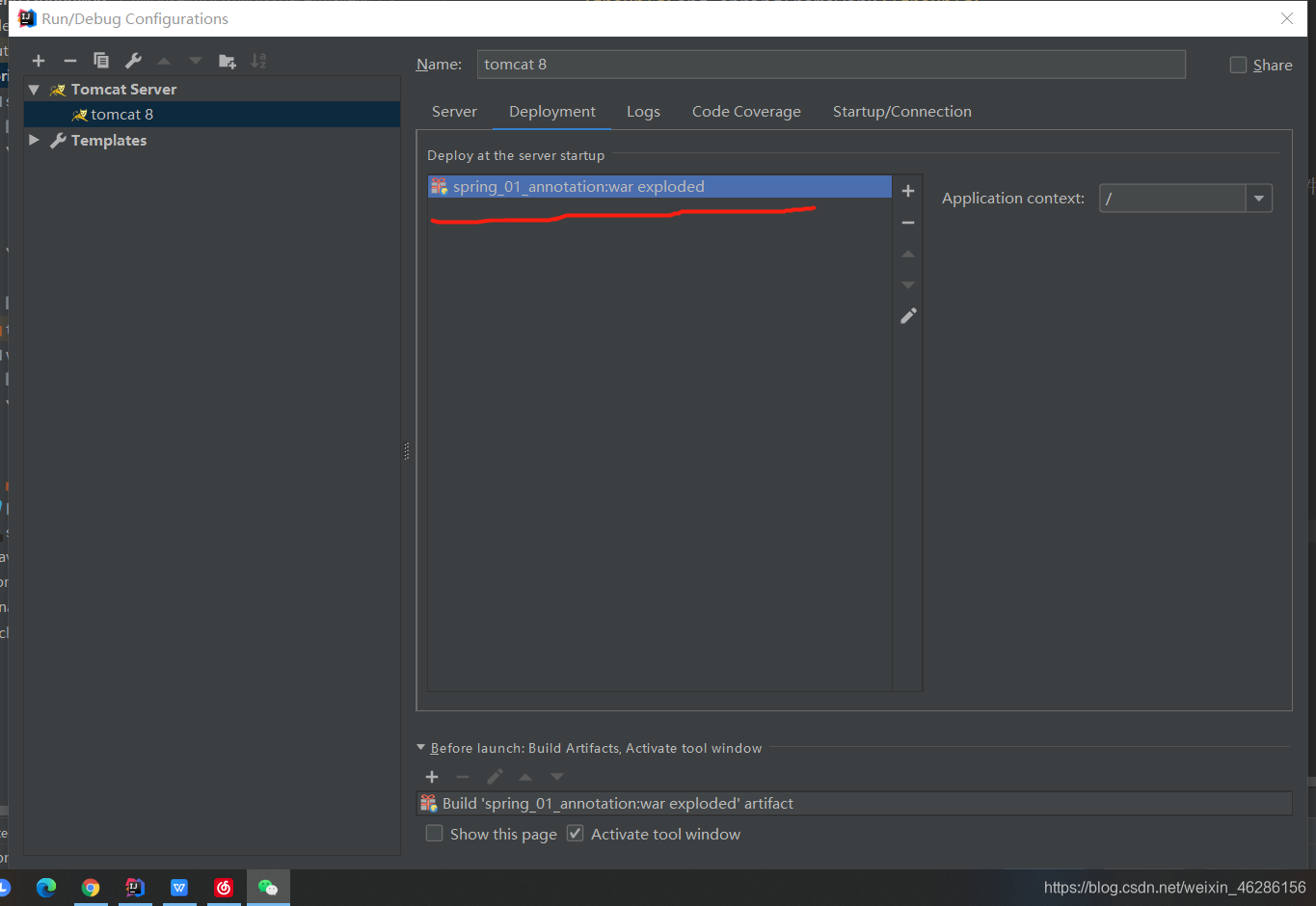Move deployment artifact up
Screen dimensions: 1316x906
coord(908,254)
